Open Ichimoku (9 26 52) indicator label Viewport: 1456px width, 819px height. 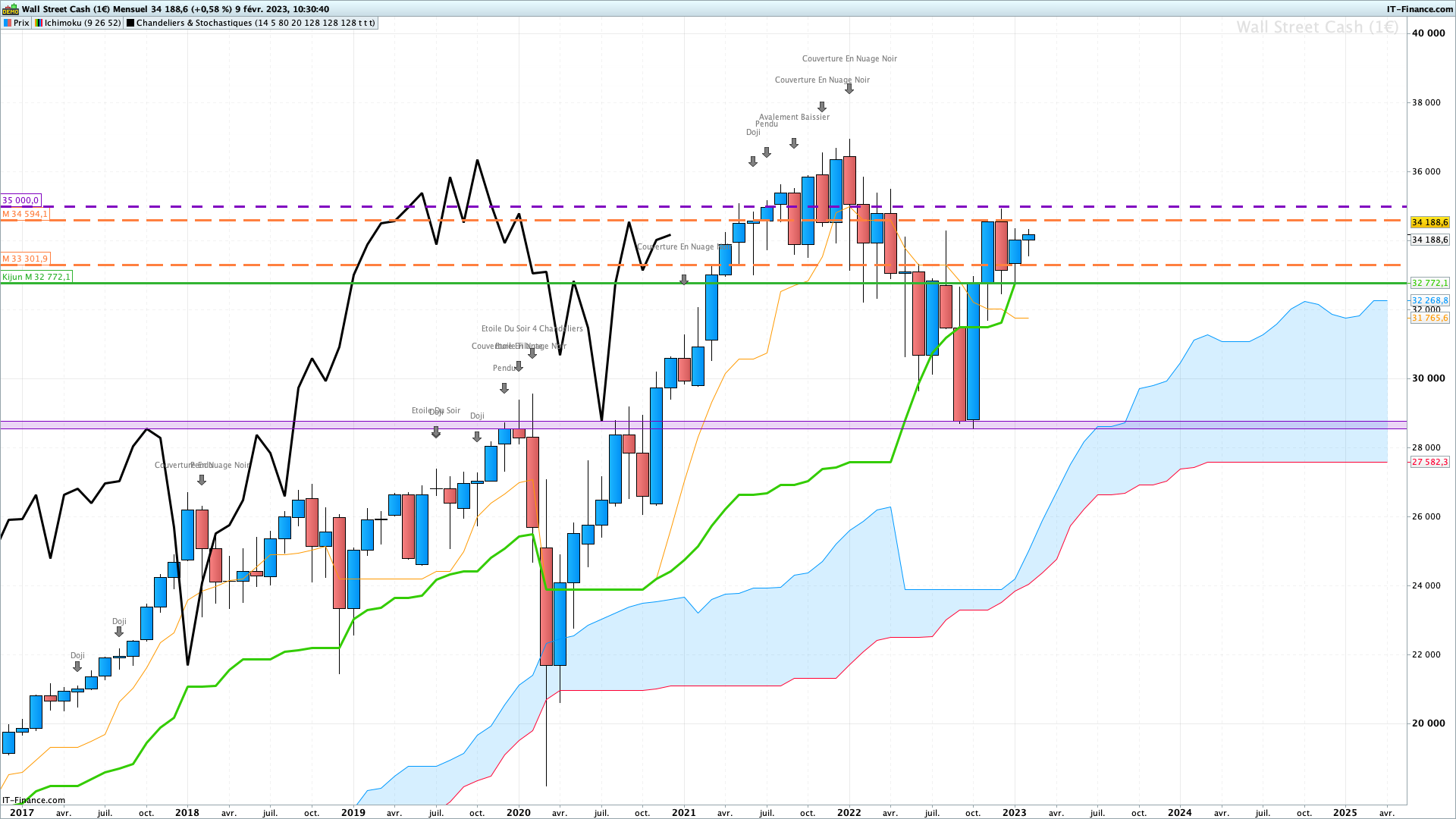pos(82,23)
